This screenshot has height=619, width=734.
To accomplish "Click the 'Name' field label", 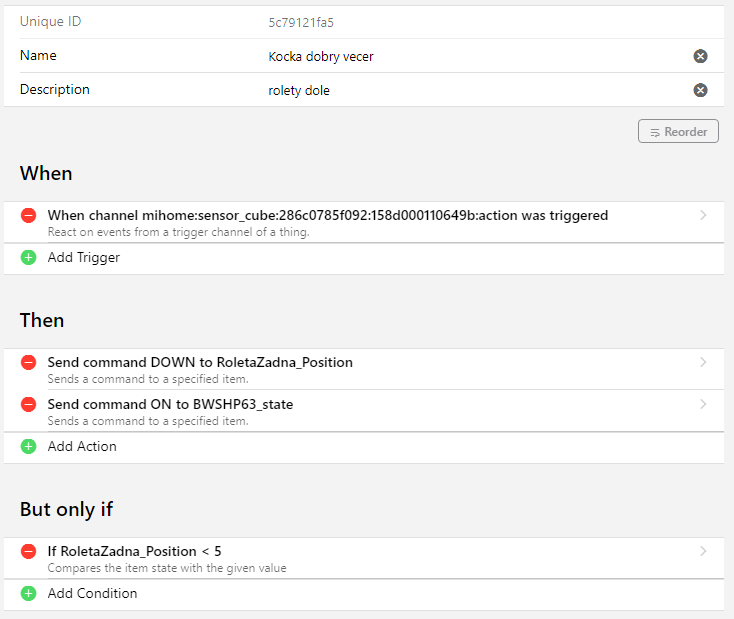I will tap(38, 55).
